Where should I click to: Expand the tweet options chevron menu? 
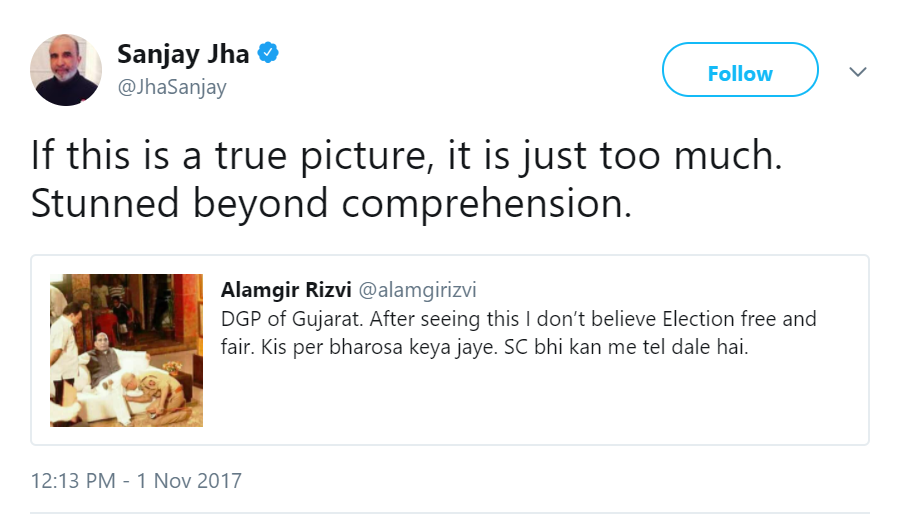pos(858,72)
